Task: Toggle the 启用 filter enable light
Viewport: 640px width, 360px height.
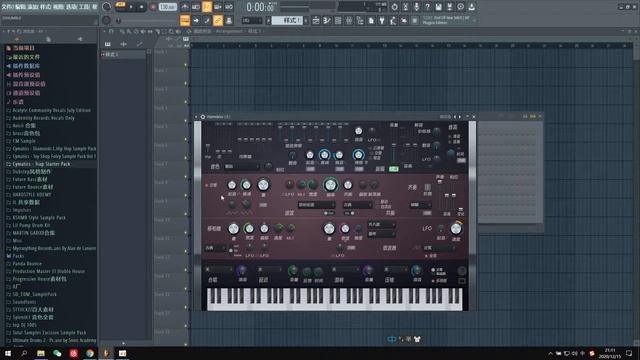Action: [x=207, y=185]
